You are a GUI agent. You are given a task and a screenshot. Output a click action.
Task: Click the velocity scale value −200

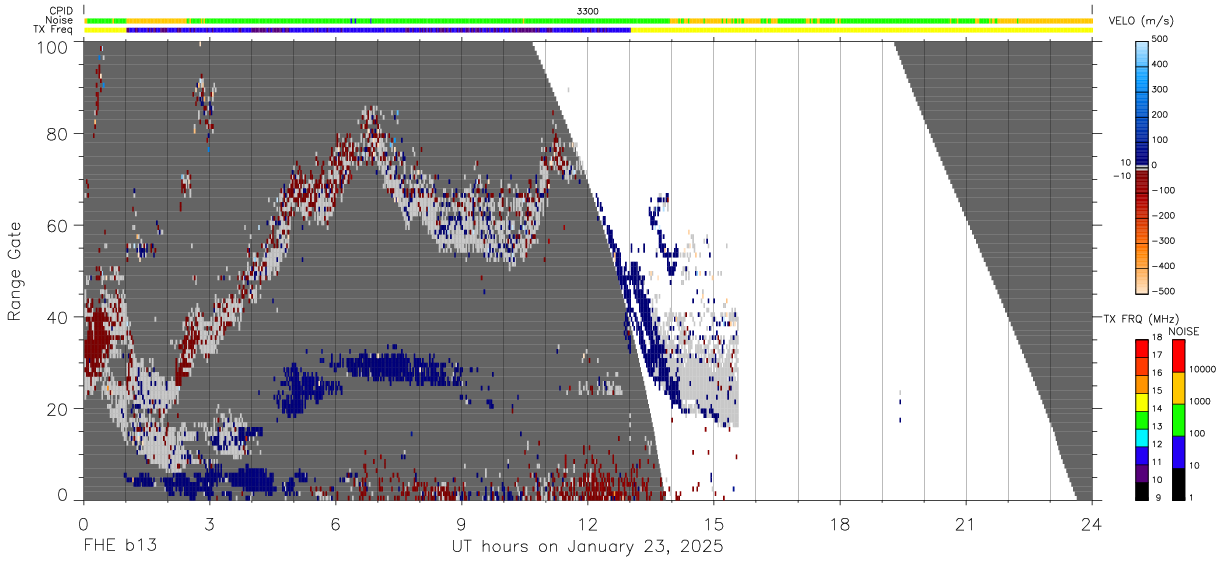point(1163,216)
